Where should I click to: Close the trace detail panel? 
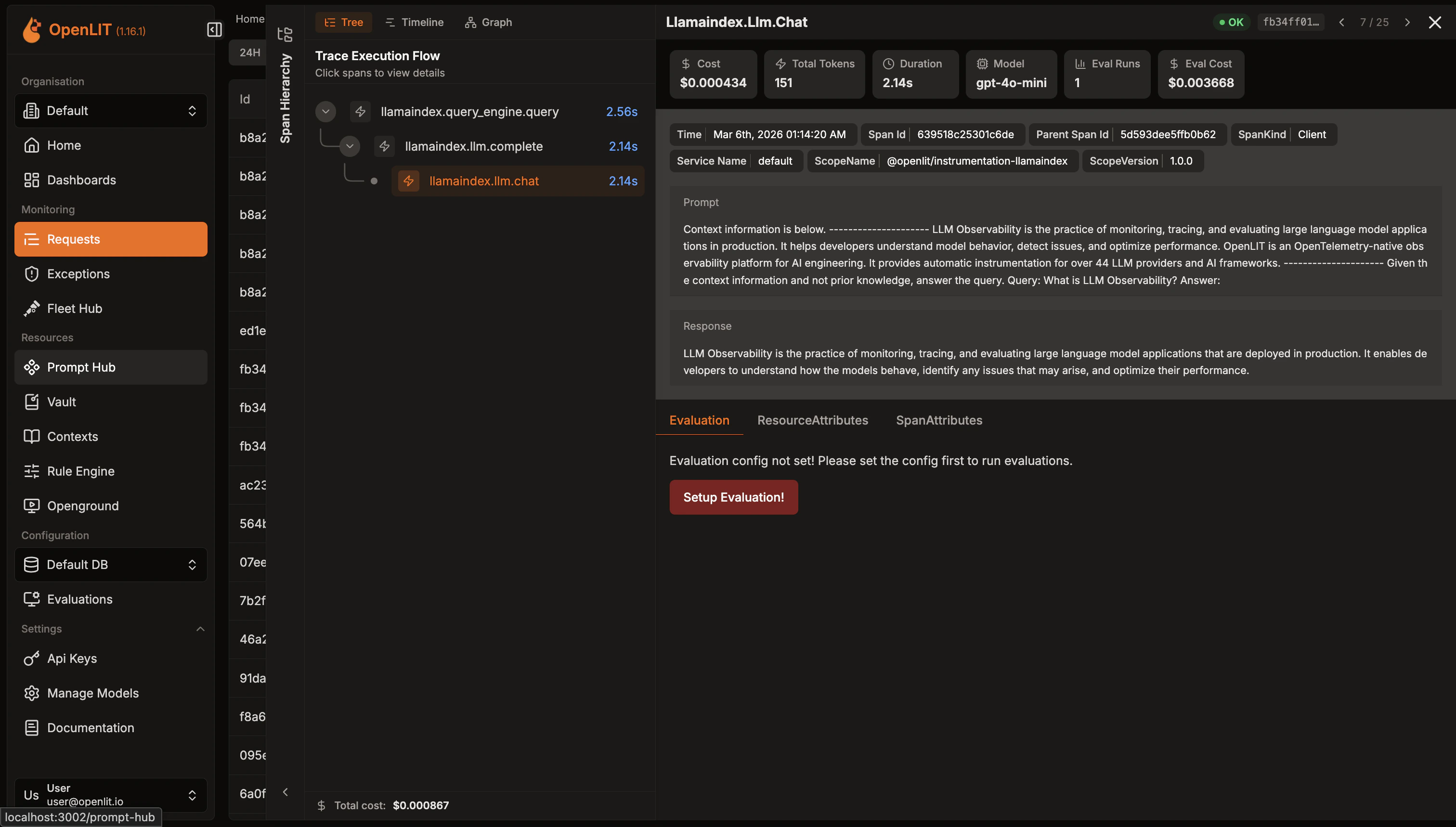point(1435,22)
